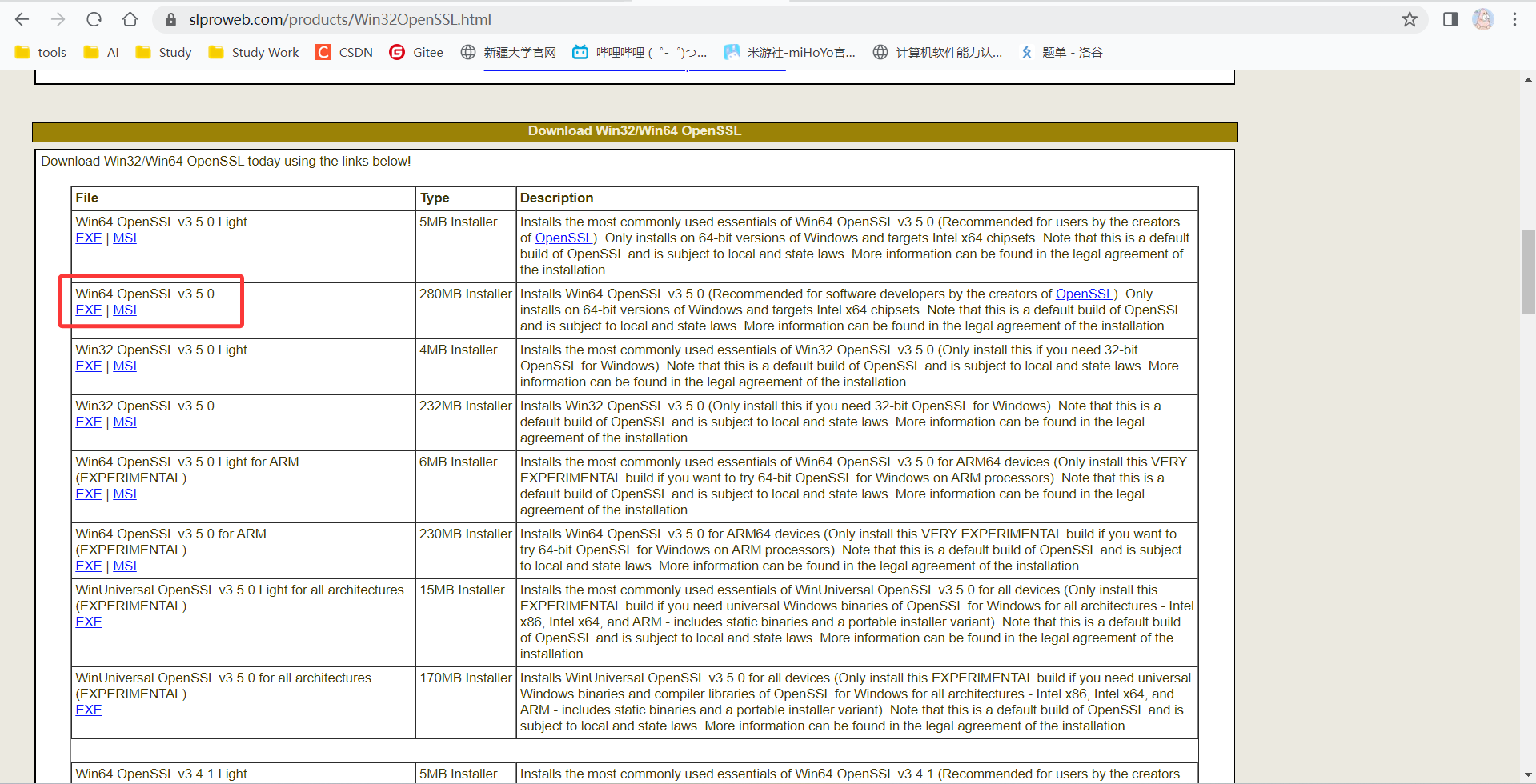
Task: Click the browser forward arrow
Action: click(x=58, y=19)
